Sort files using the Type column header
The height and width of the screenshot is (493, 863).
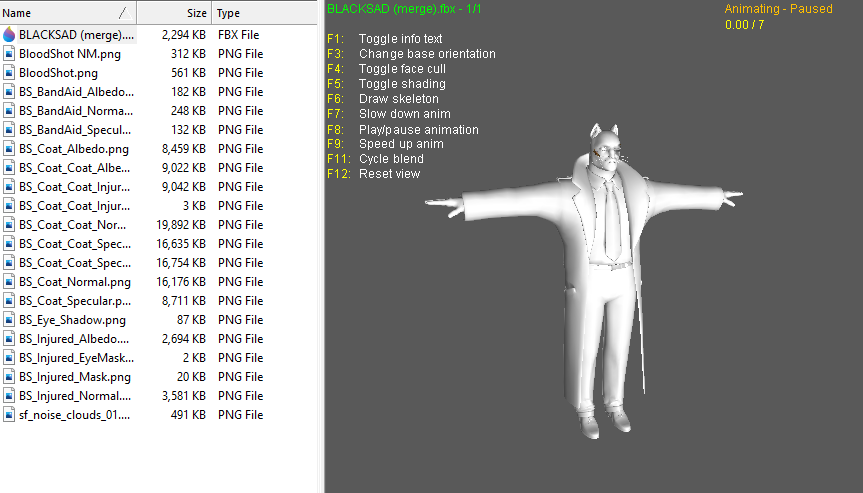click(x=265, y=13)
